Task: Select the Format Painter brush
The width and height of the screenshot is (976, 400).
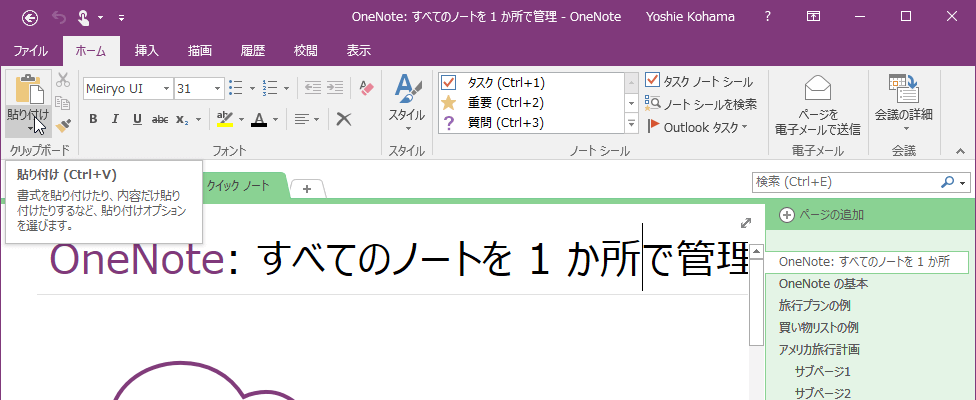Action: click(x=63, y=126)
